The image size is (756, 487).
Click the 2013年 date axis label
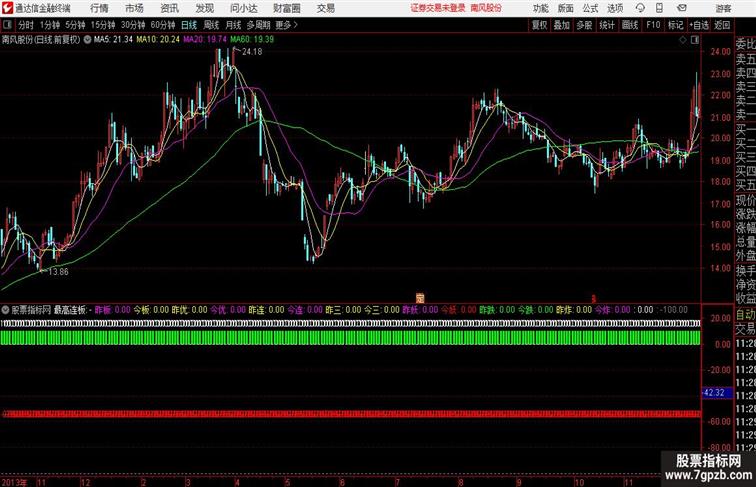pyautogui.click(x=14, y=482)
